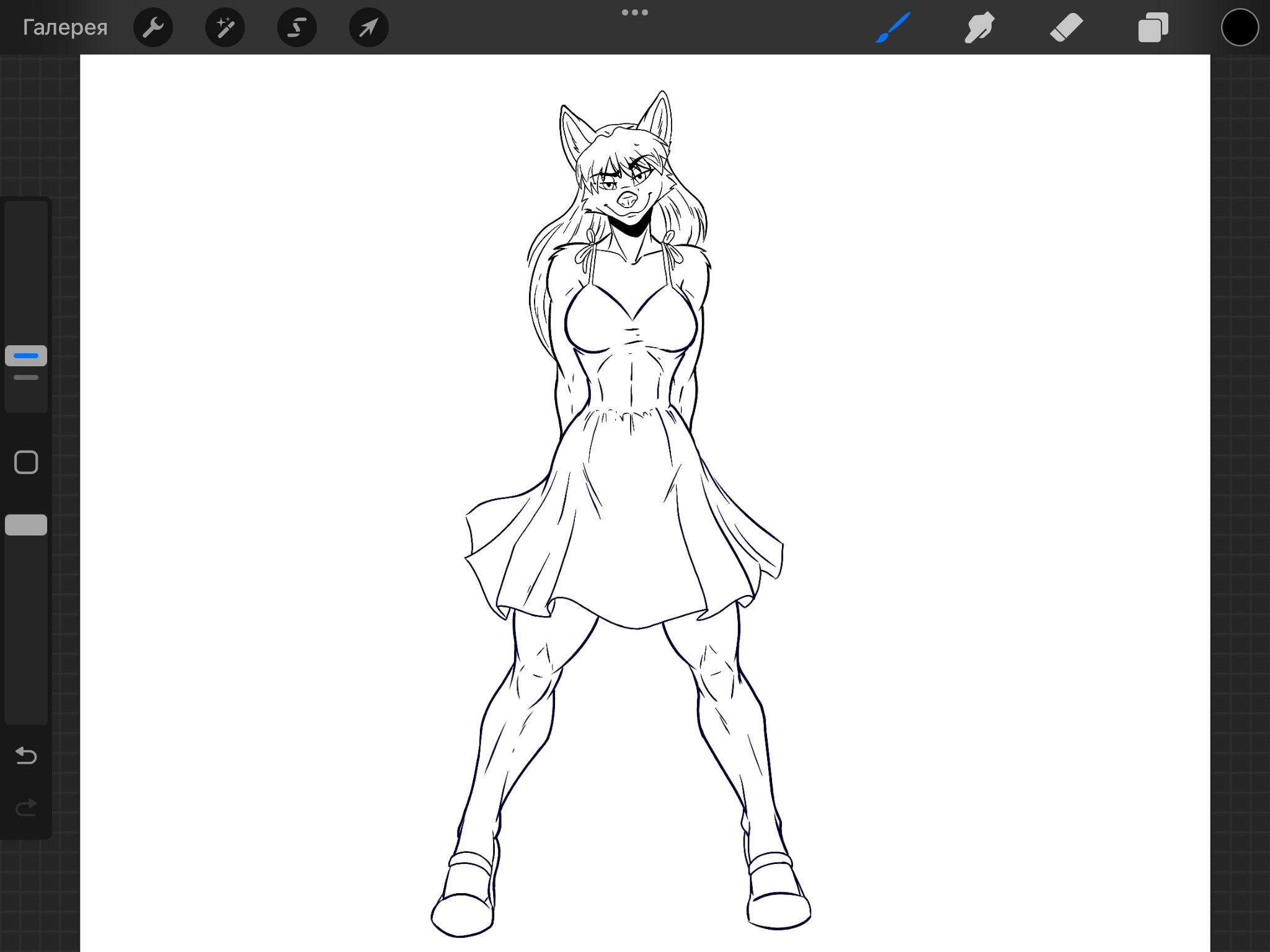Click the brush size slider handle

pyautogui.click(x=26, y=356)
